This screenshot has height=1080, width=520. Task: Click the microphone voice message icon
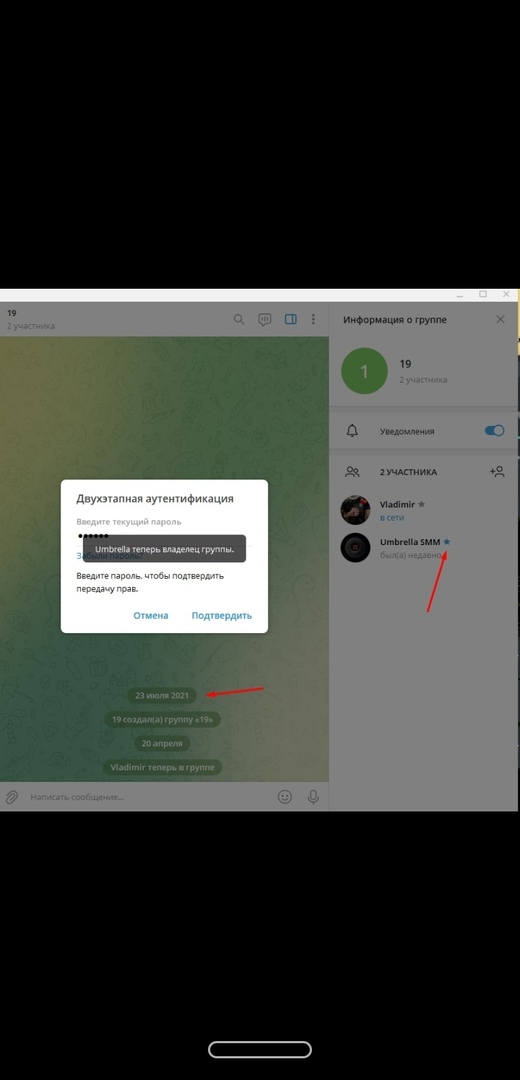[x=313, y=797]
